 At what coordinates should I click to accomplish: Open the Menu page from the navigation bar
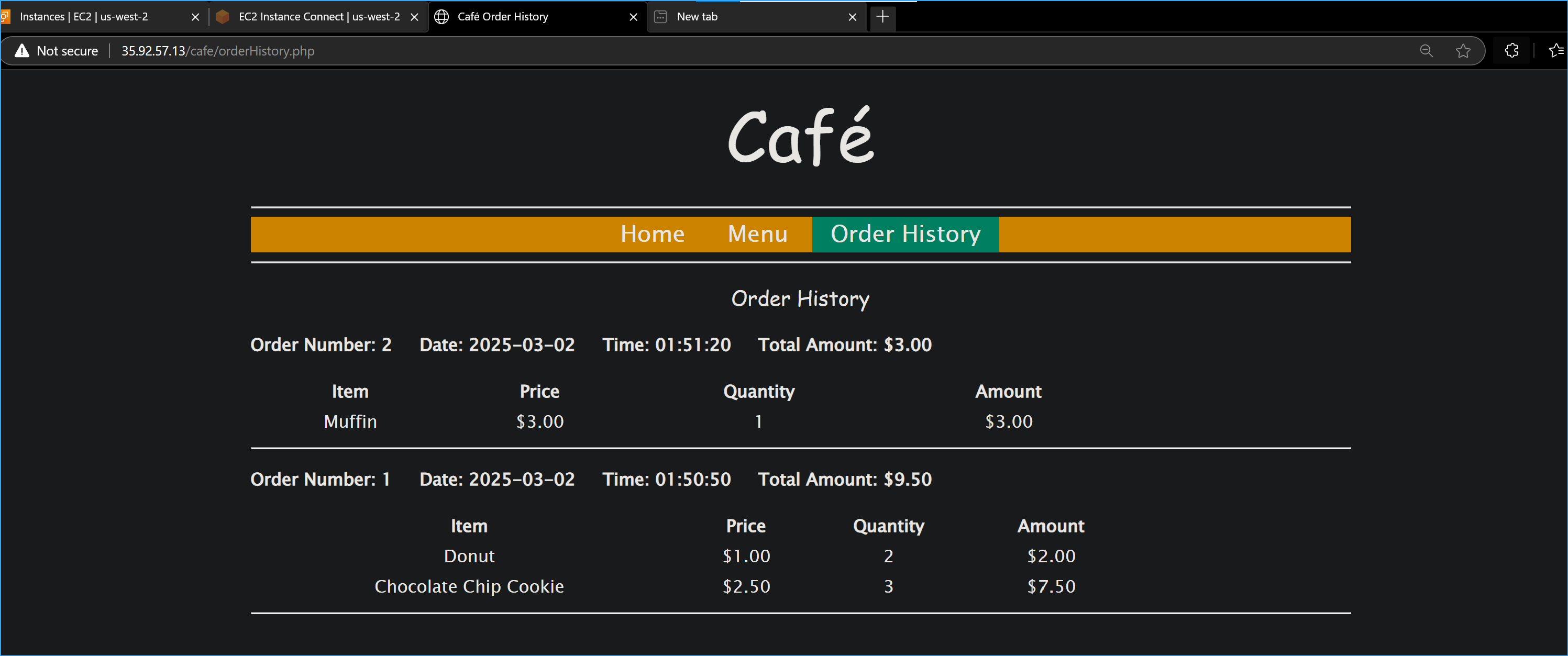point(757,234)
